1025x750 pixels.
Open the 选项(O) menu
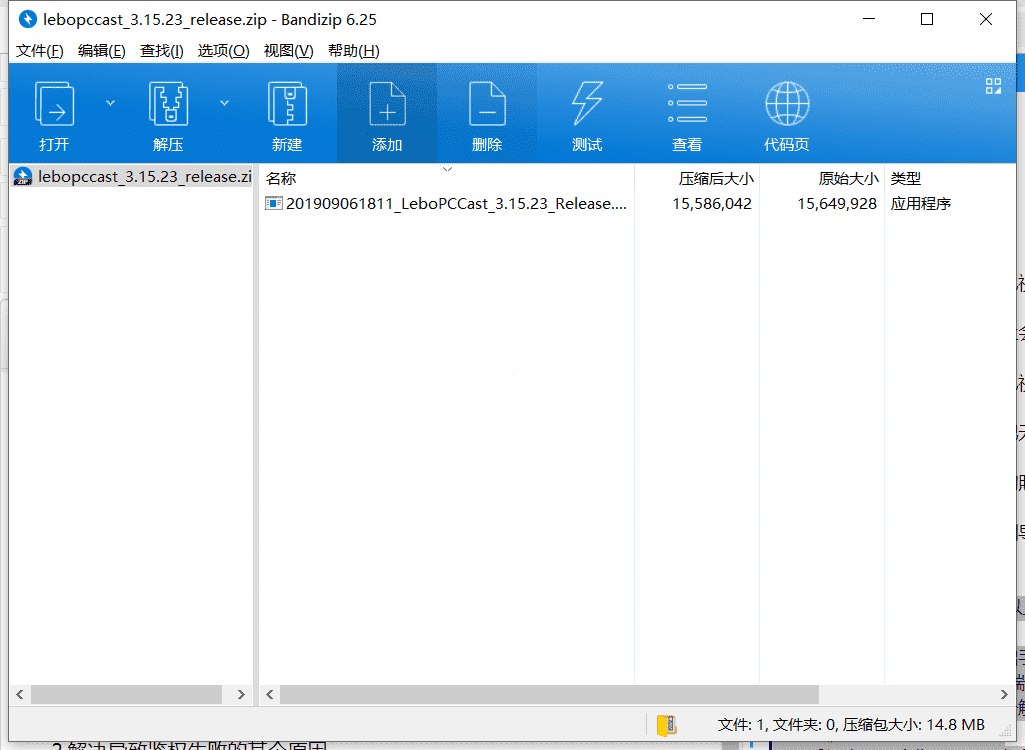[x=224, y=51]
